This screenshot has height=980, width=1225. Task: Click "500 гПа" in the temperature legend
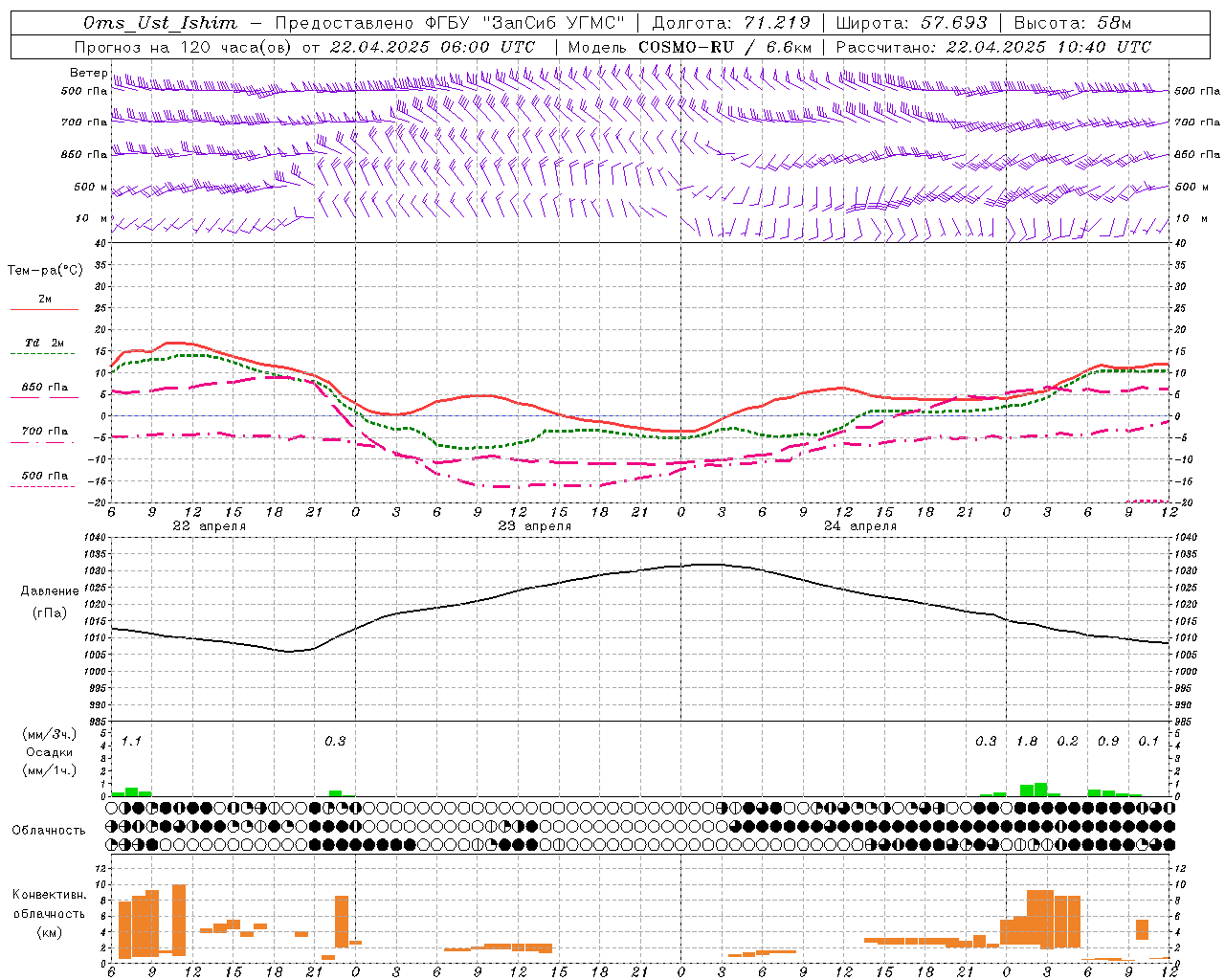[x=44, y=476]
